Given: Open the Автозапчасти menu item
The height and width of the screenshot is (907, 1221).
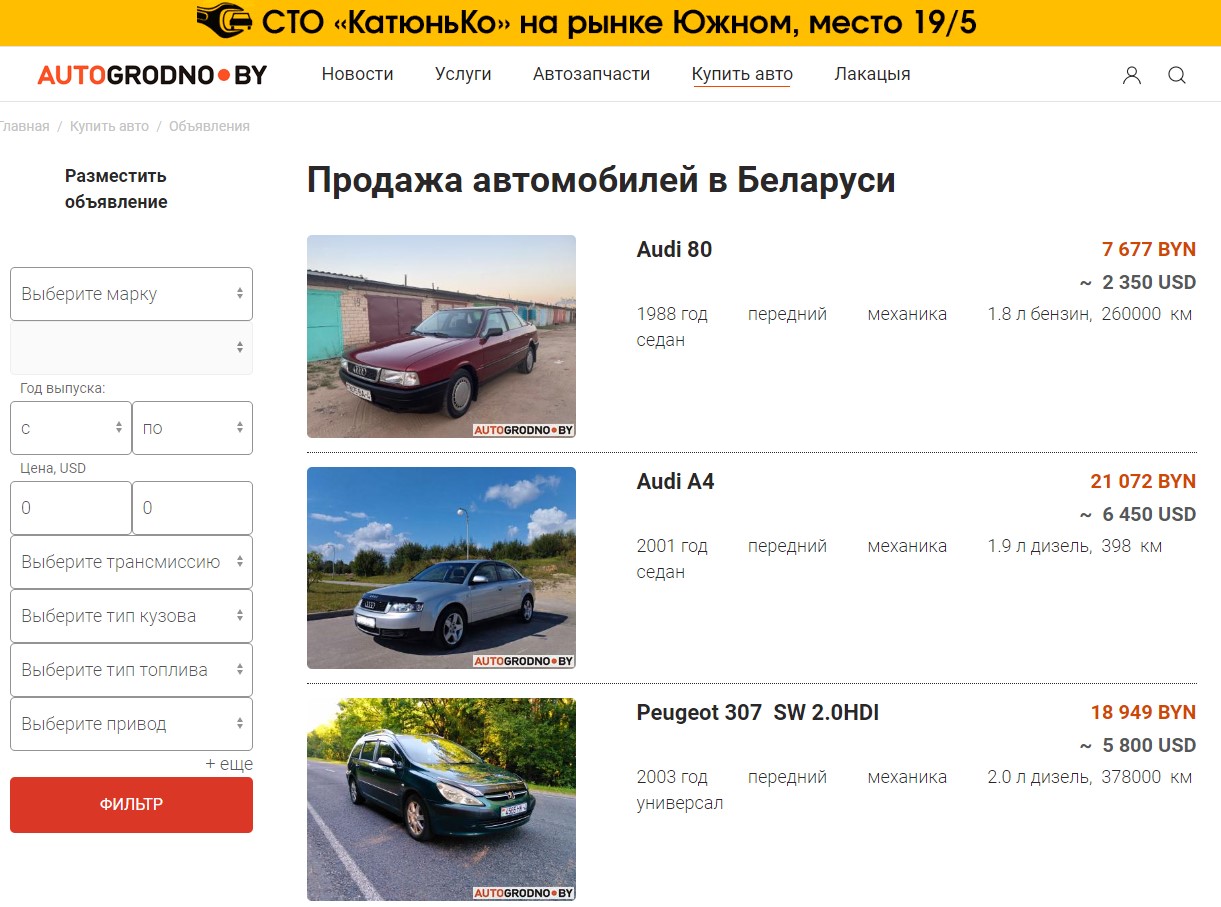Looking at the screenshot, I should coord(591,74).
